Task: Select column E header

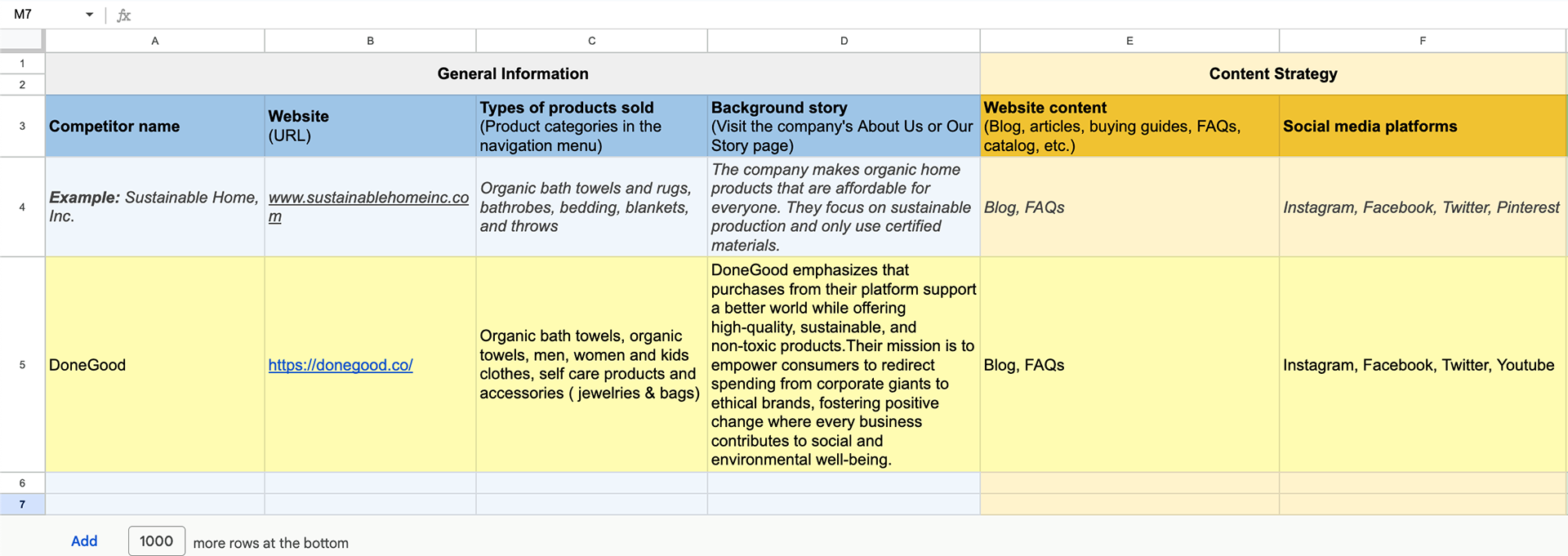Action: [1129, 41]
